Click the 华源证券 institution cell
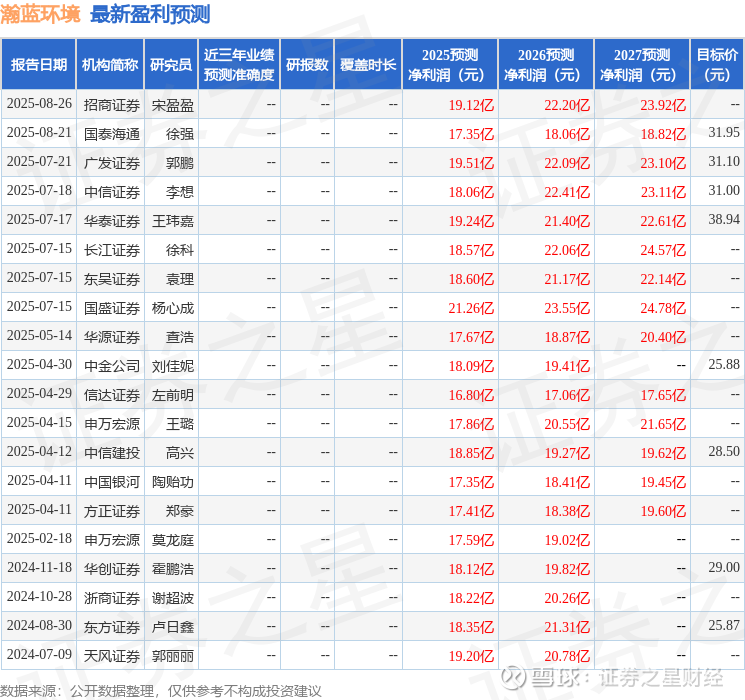Screen dimensions: 745x700 pos(112,336)
